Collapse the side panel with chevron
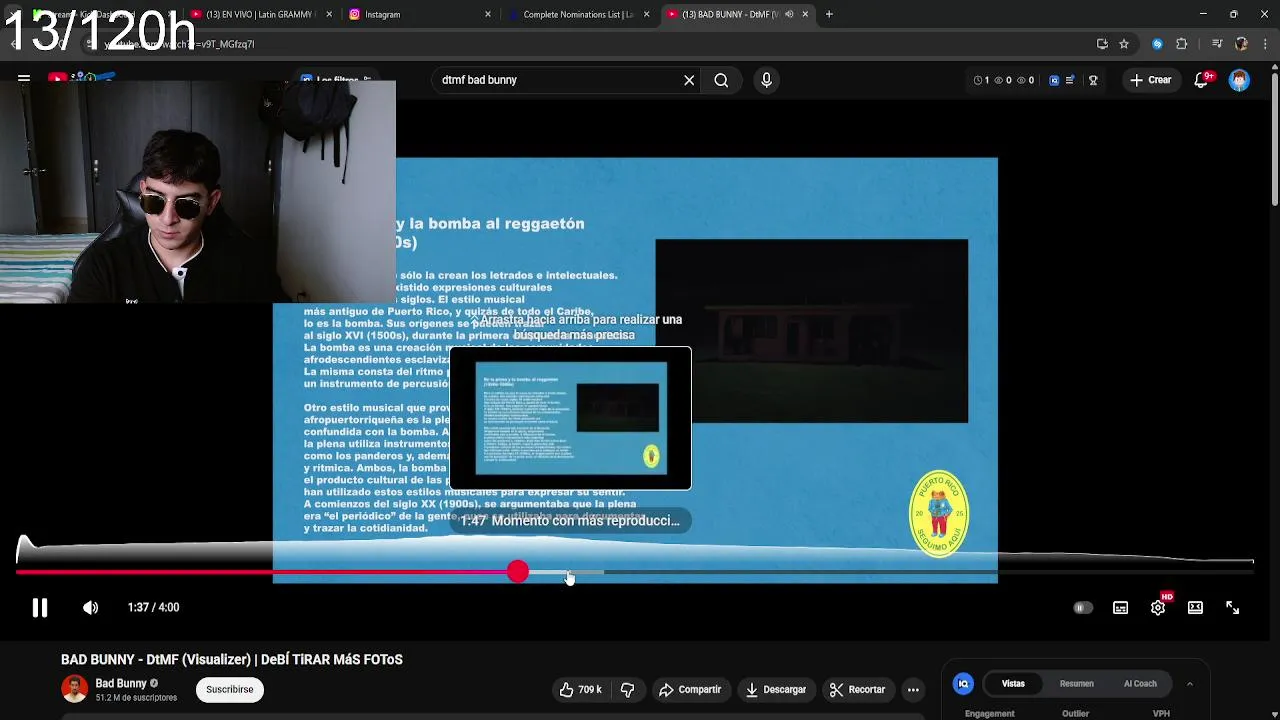 [x=1189, y=684]
